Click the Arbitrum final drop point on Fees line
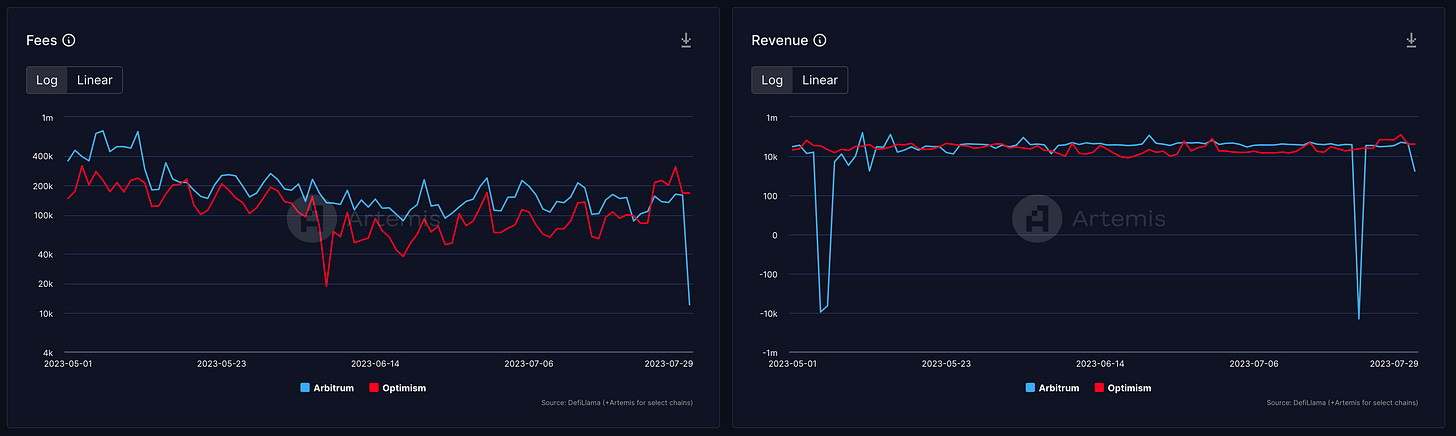Viewport: 1456px width, 436px height. 690,304
